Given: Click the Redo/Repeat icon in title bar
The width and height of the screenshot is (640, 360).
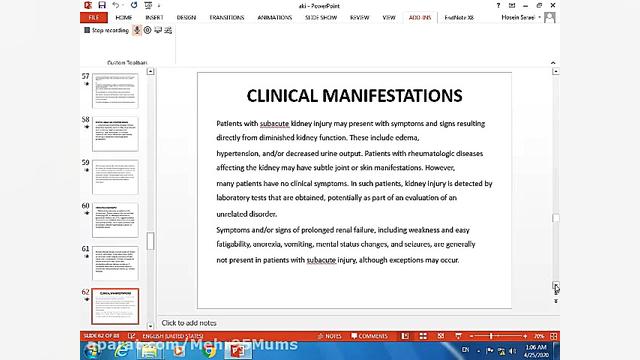Looking at the screenshot, I should click(134, 5).
